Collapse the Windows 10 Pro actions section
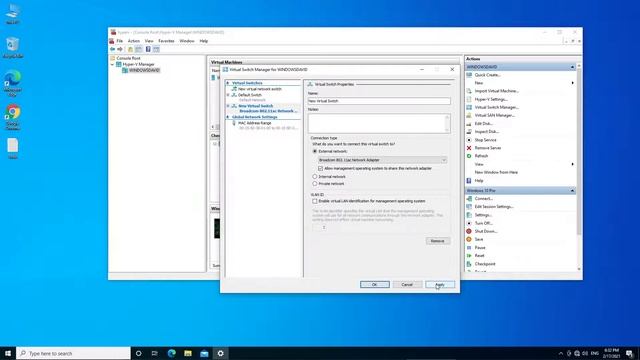 tap(572, 191)
